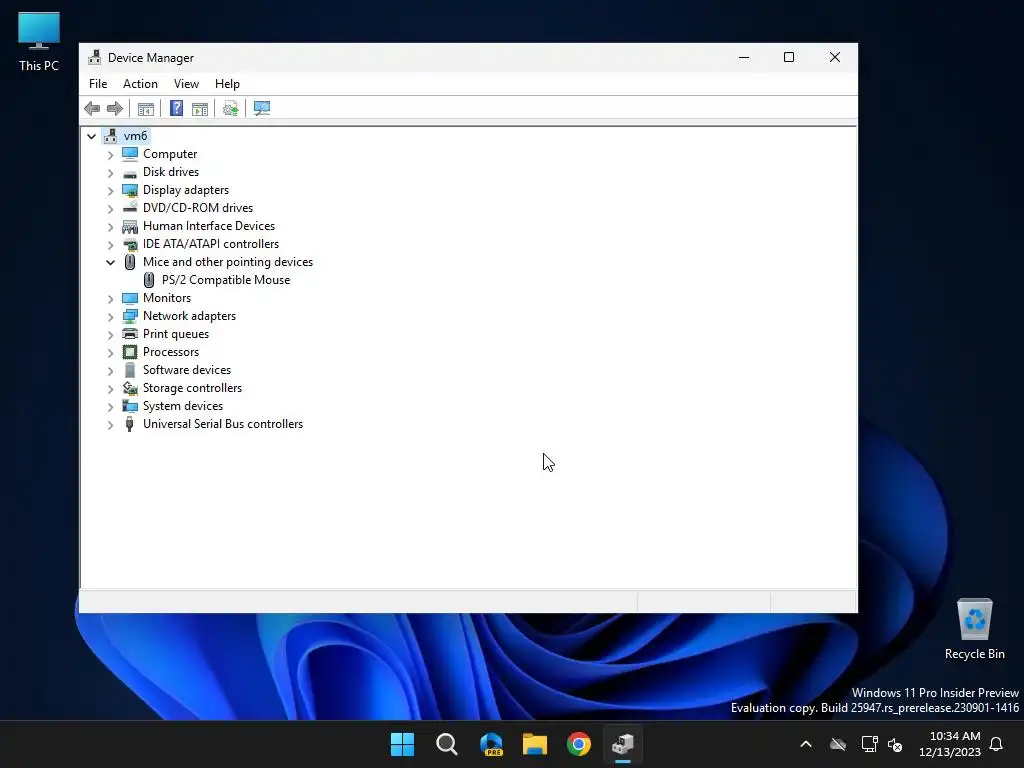
Task: Expand the System devices category
Action: [x=110, y=407]
